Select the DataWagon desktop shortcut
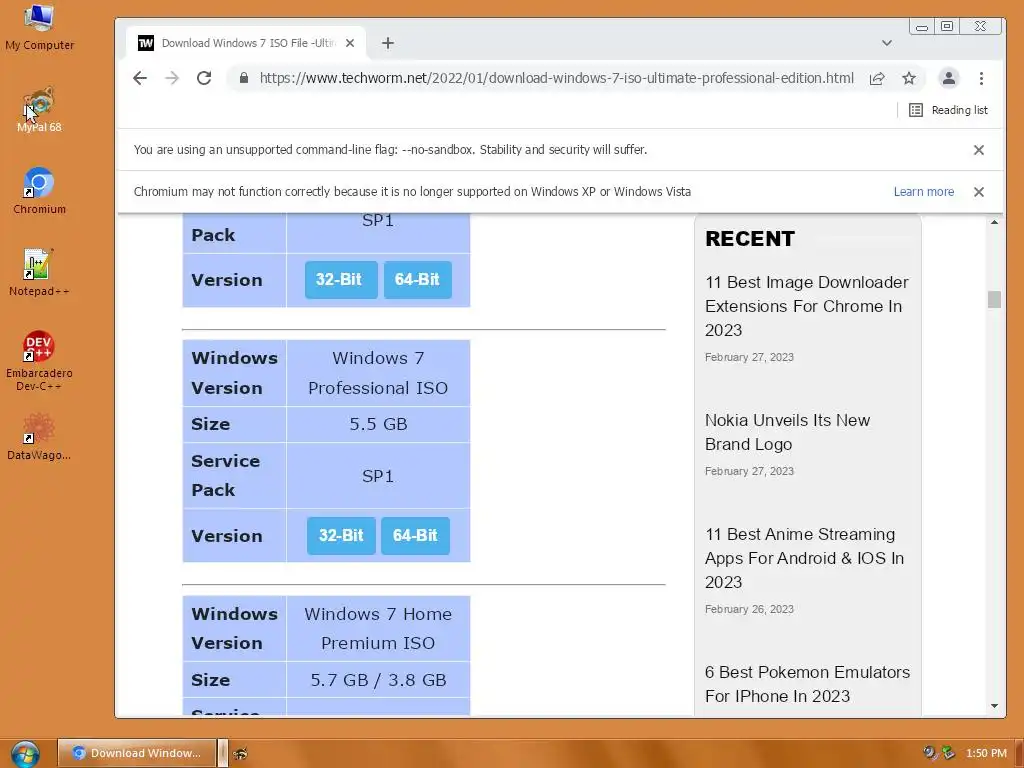Image resolution: width=1024 pixels, height=768 pixels. pyautogui.click(x=39, y=437)
